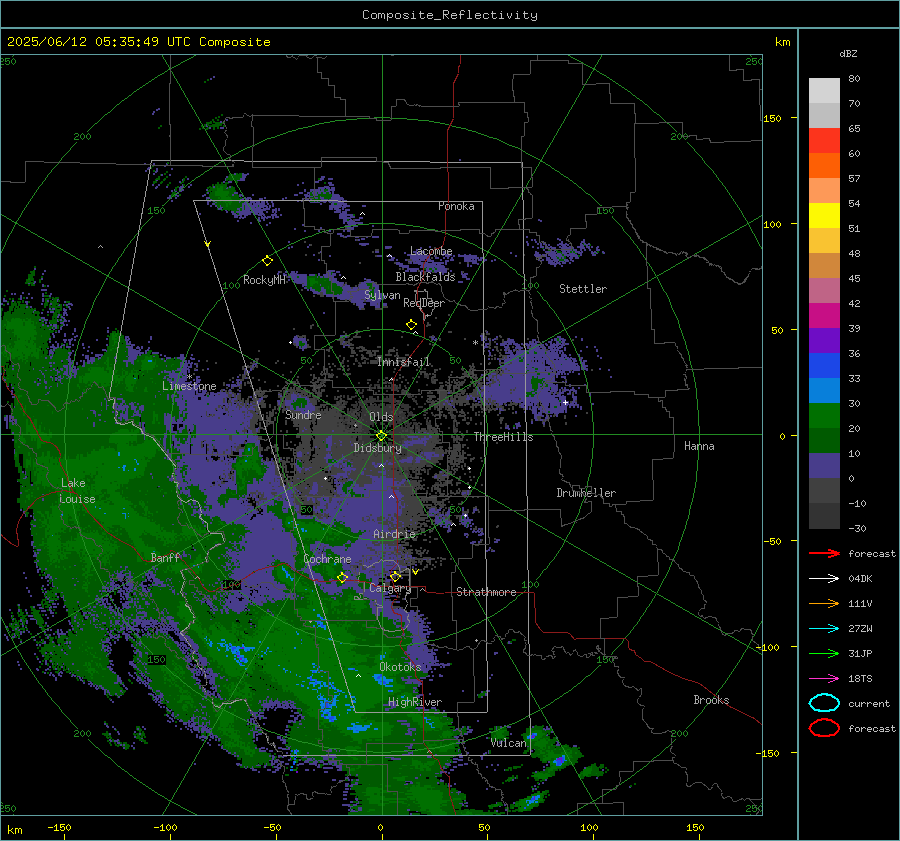Select the 36 dBZ purple color swatch
This screenshot has height=841, width=900.
[824, 340]
